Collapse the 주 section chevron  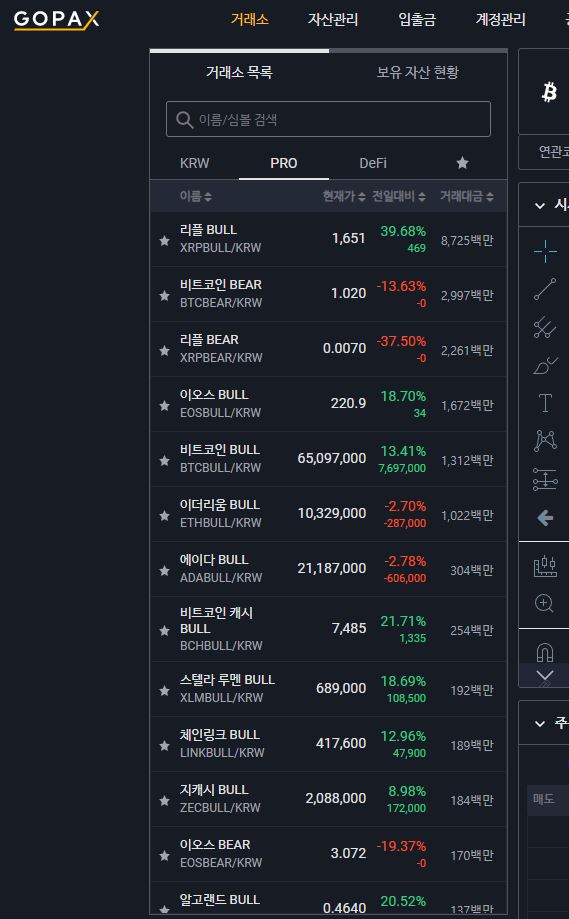(540, 723)
